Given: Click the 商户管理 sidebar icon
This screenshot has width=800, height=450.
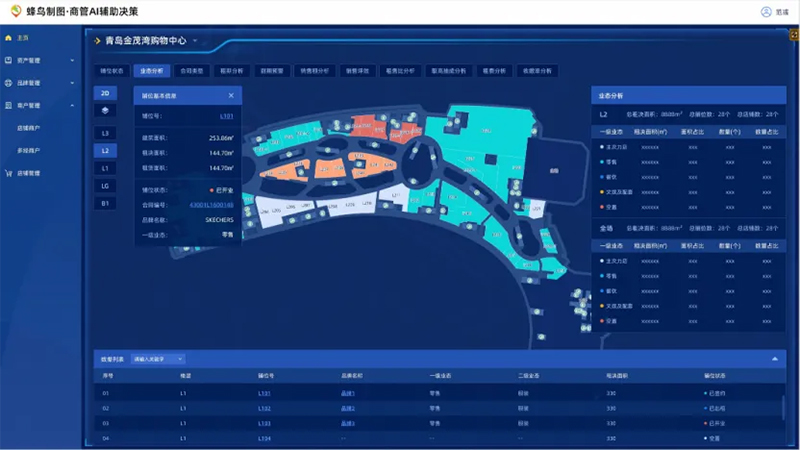Looking at the screenshot, I should coord(9,105).
